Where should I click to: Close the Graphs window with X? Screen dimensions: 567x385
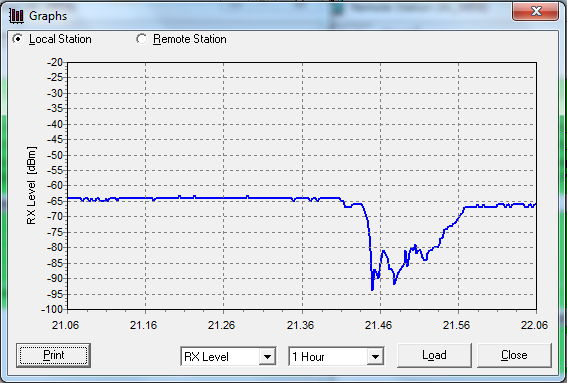click(x=536, y=11)
